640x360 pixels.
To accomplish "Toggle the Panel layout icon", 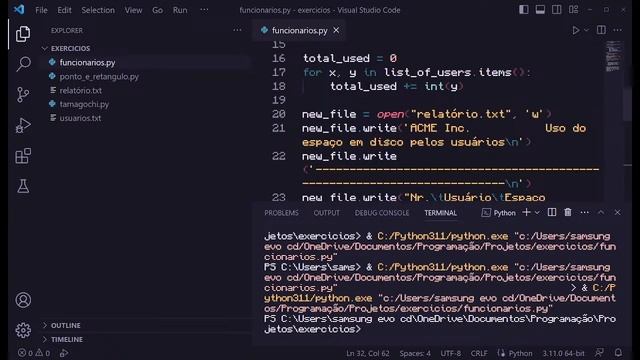I will 540,10.
